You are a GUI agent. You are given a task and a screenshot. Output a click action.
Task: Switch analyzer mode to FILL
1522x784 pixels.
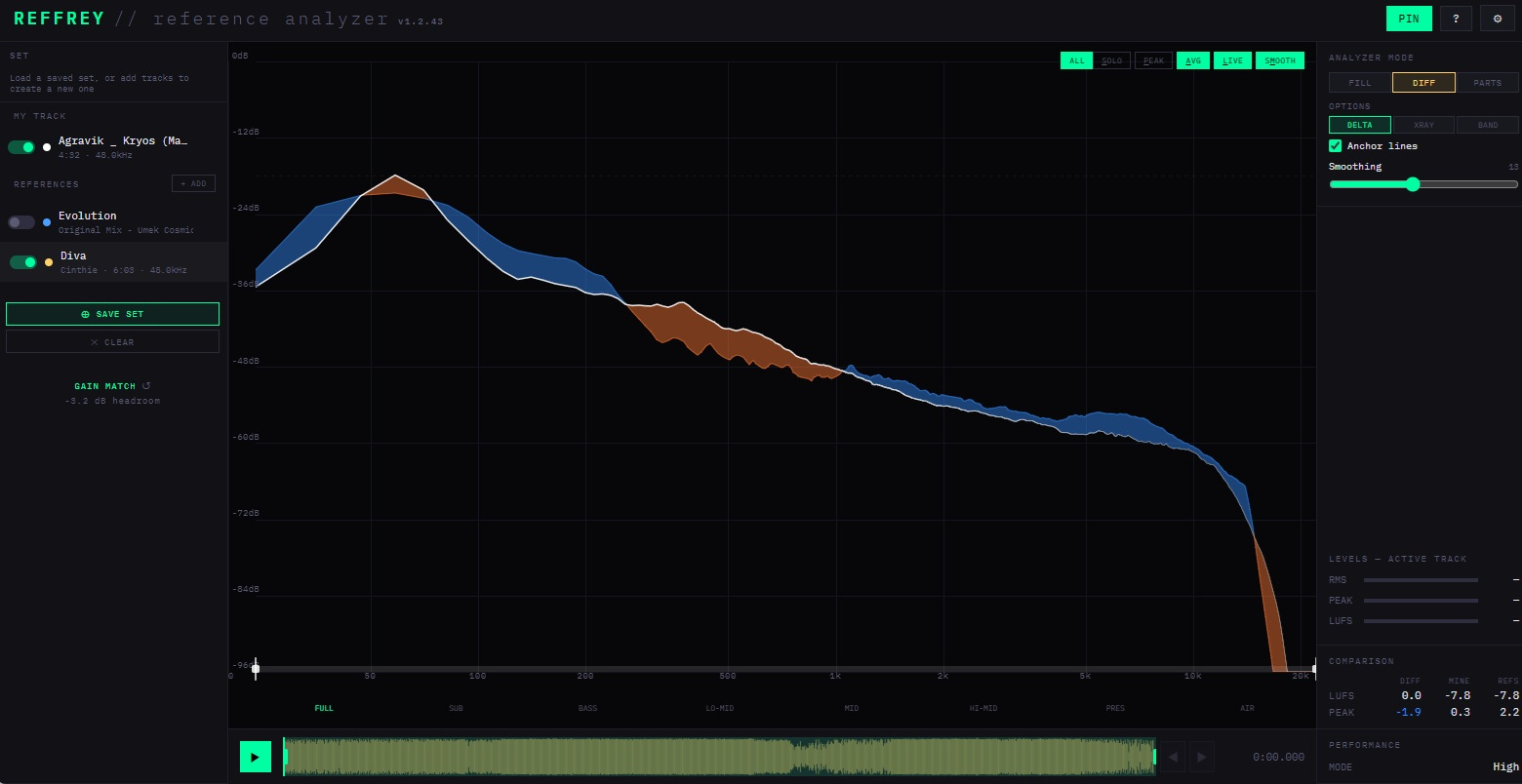[1360, 83]
